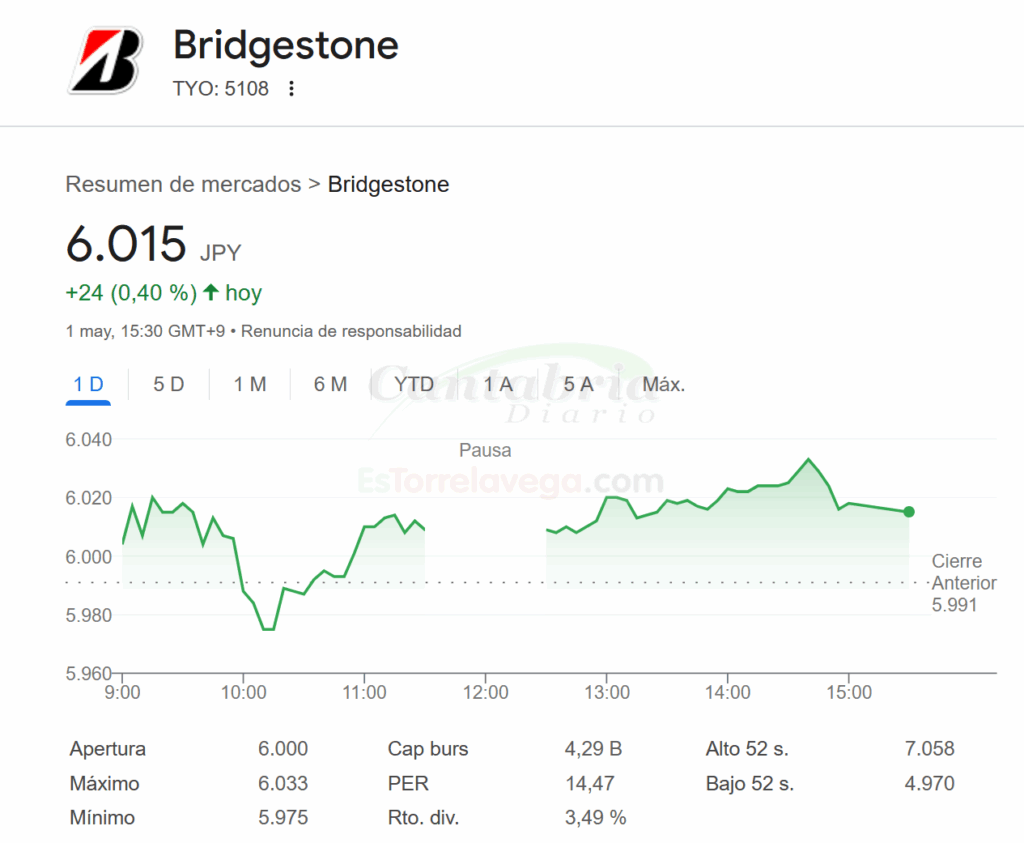The width and height of the screenshot is (1024, 843).
Task: Click the PER value 14,47
Action: (590, 783)
